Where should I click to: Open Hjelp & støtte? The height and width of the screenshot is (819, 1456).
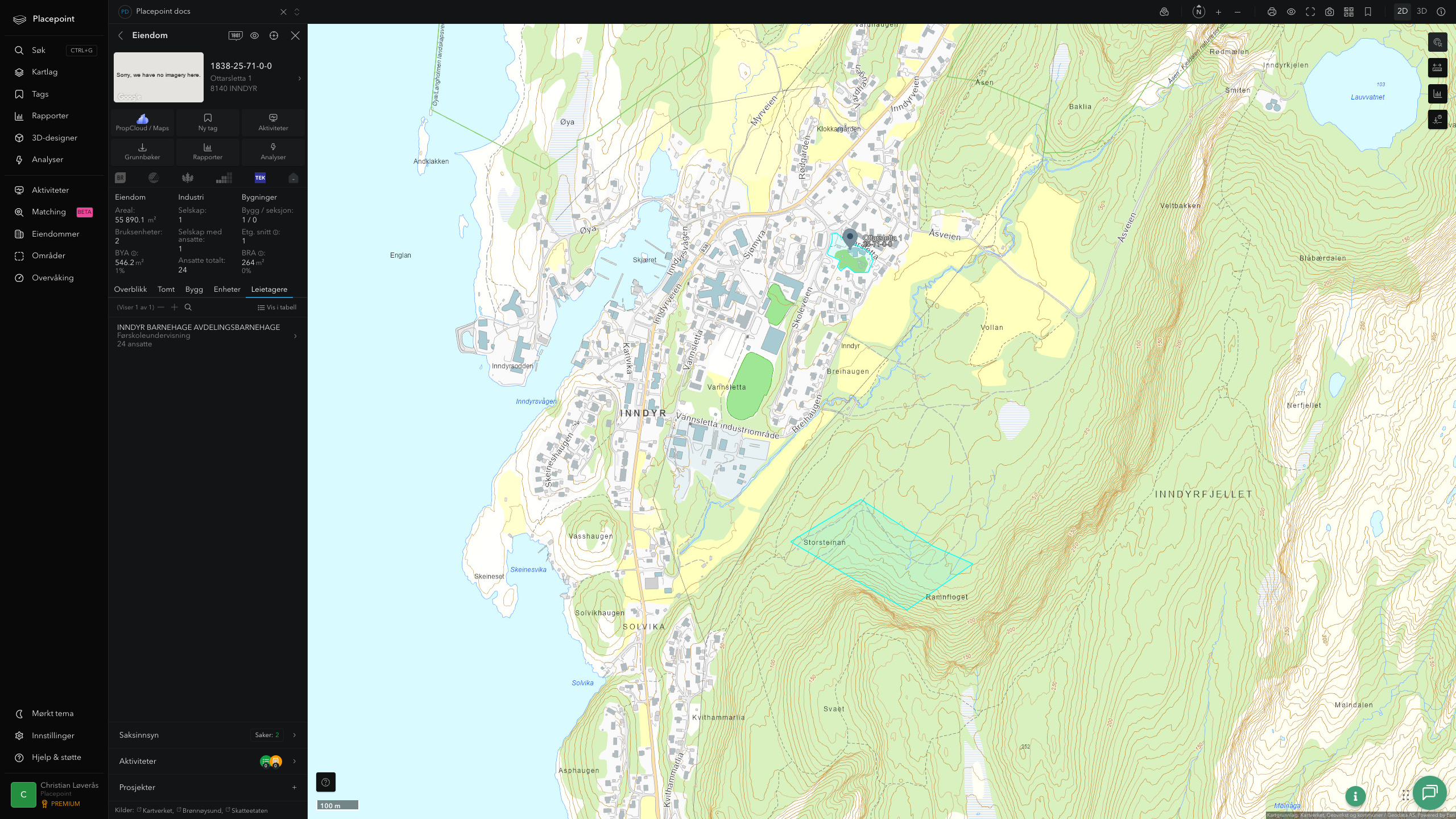pos(55,758)
